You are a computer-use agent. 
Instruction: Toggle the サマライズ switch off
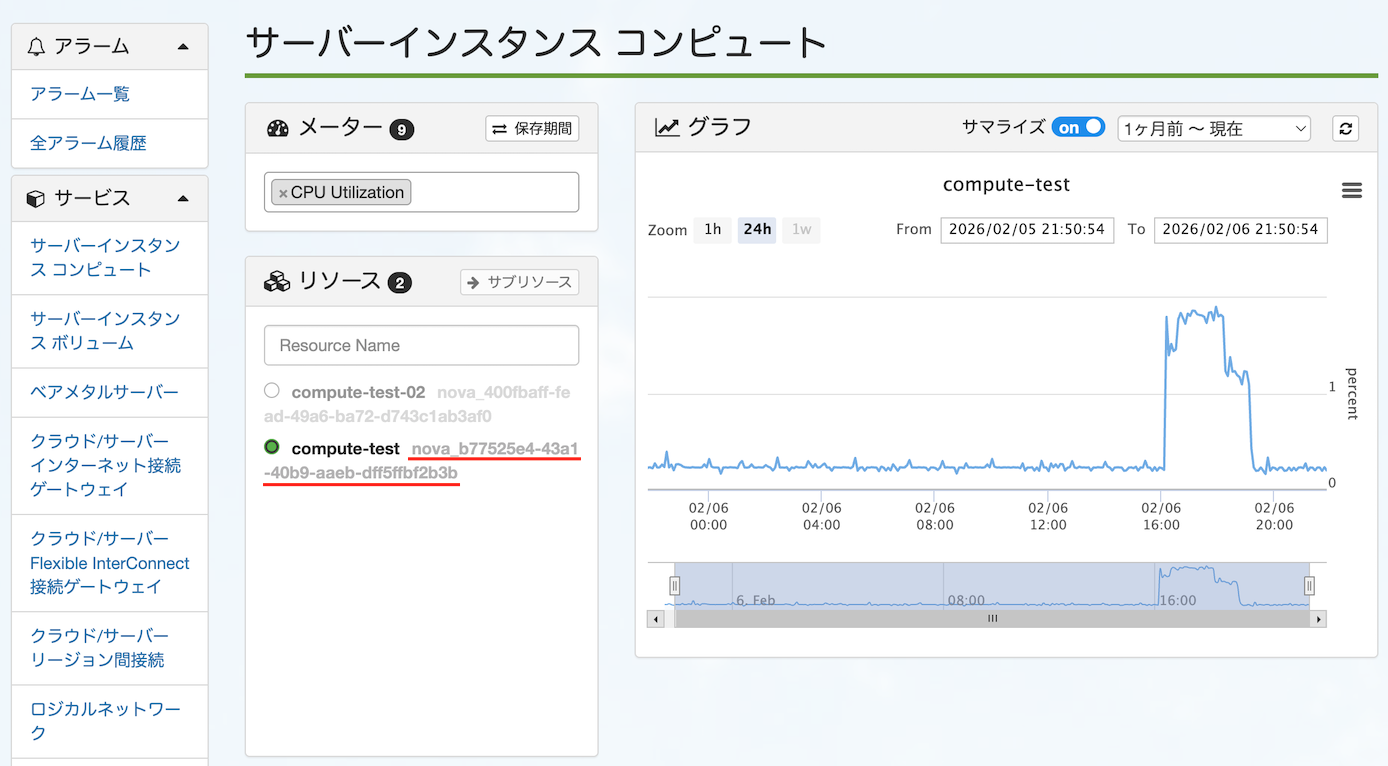tap(1077, 127)
